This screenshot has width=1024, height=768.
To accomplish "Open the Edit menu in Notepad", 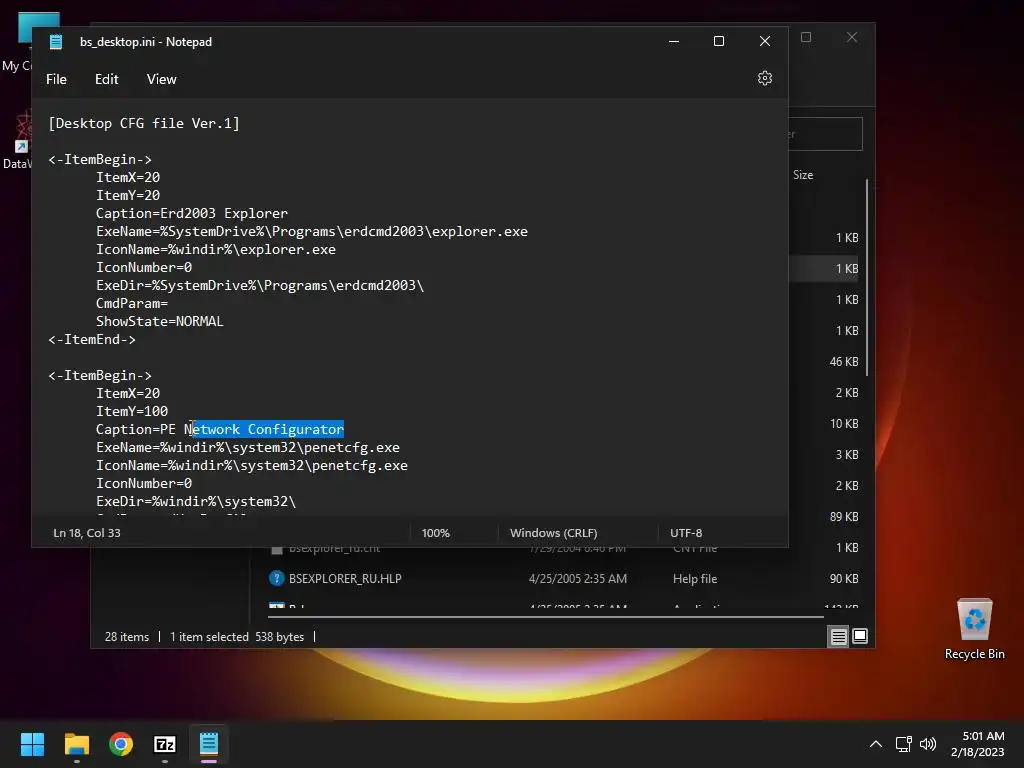I will (106, 79).
